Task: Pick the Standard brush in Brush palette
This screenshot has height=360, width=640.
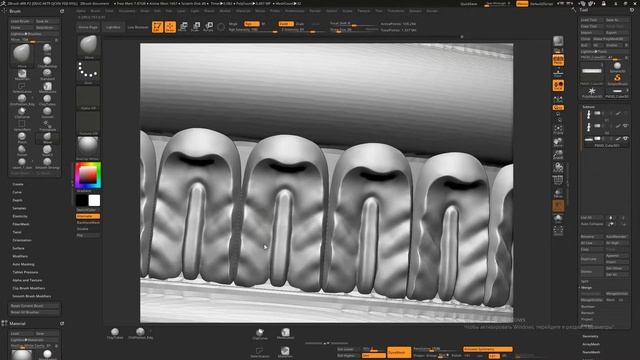Action: [47, 74]
